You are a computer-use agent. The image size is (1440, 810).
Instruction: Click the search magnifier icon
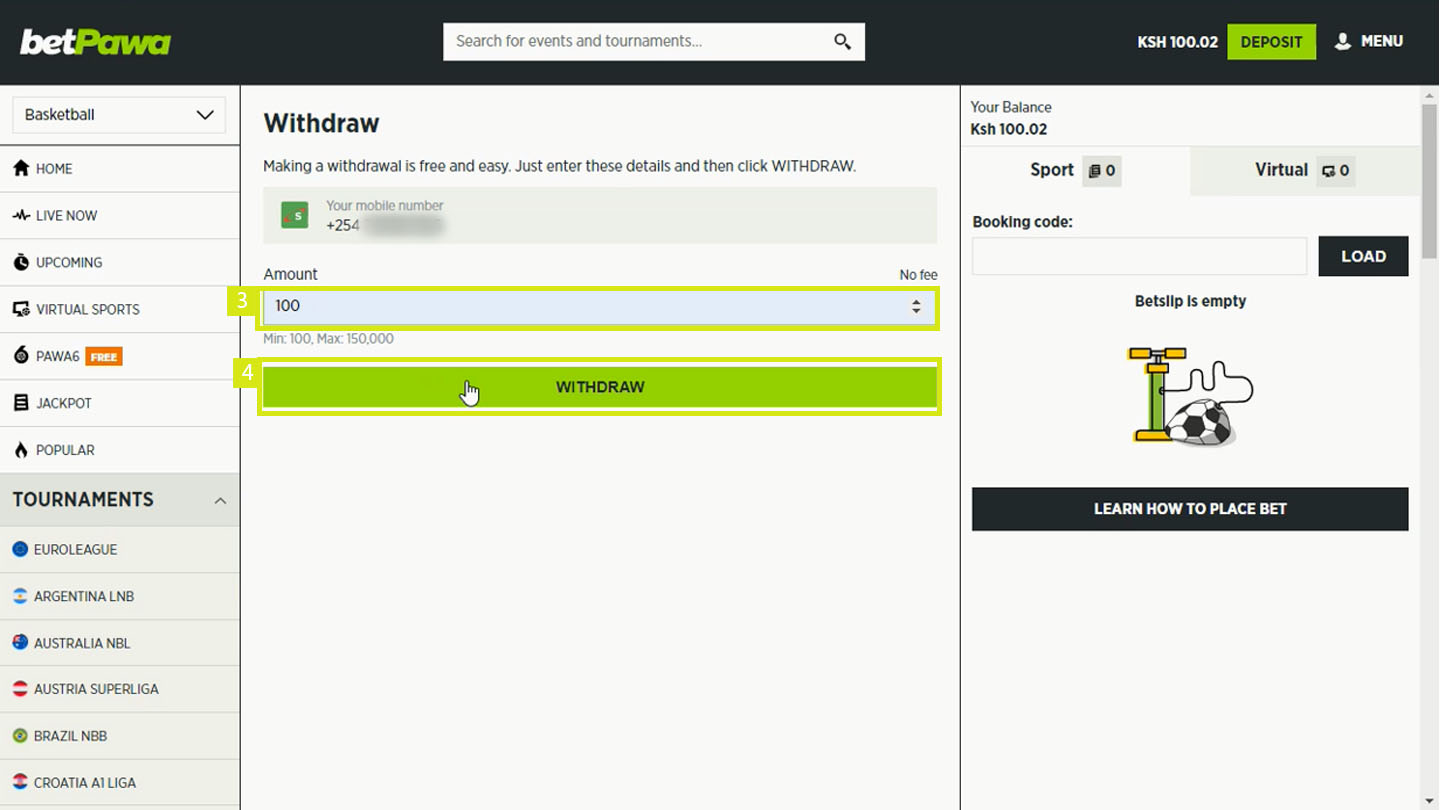842,41
